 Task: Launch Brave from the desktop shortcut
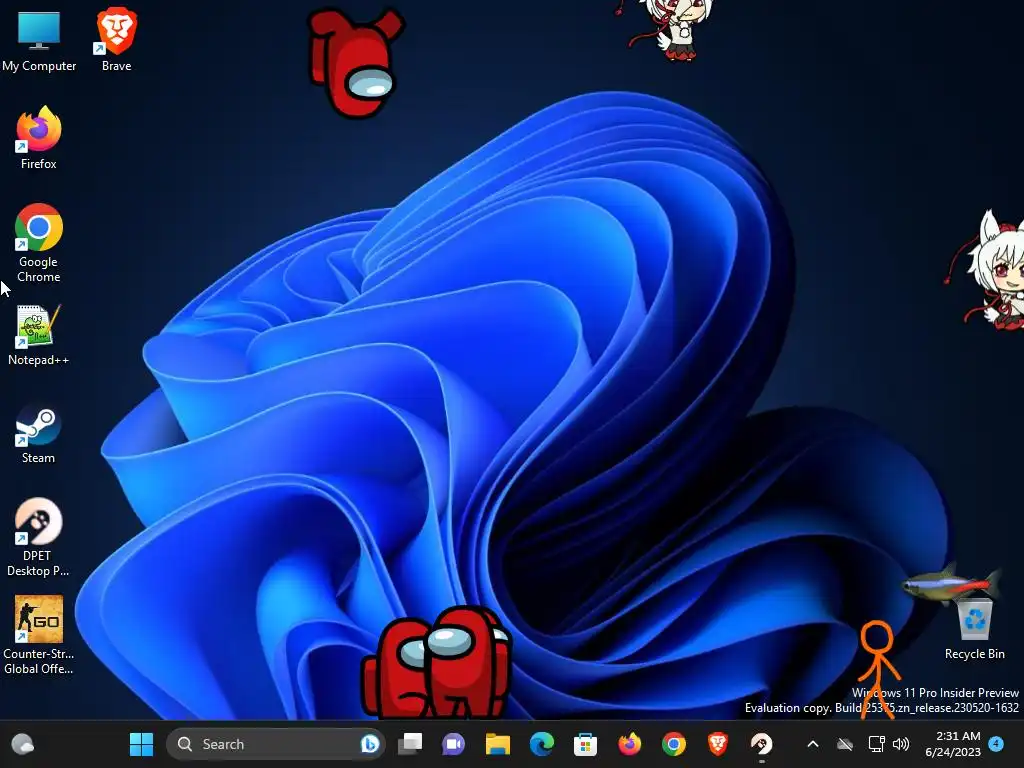point(116,40)
